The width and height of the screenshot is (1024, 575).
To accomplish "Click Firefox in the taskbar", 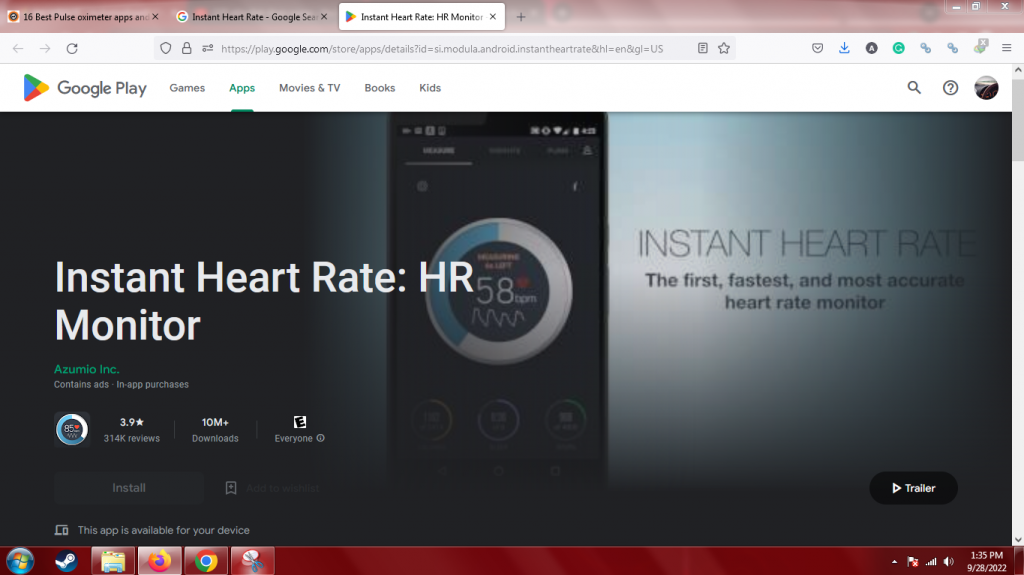I will point(159,561).
